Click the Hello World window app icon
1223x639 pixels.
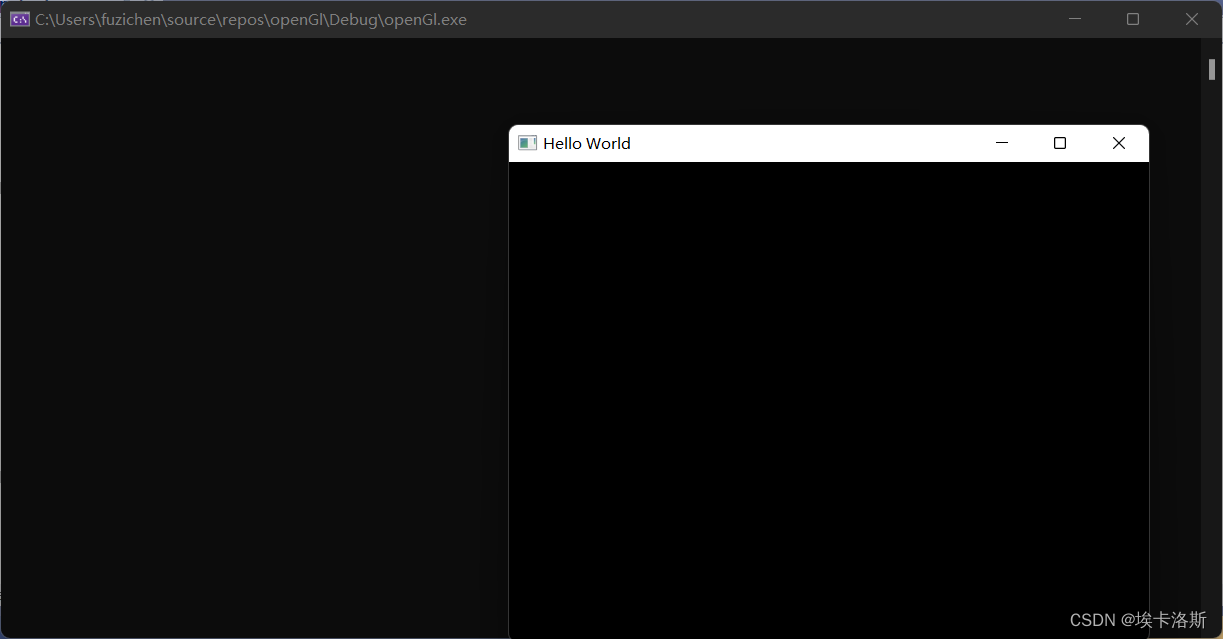(x=527, y=143)
